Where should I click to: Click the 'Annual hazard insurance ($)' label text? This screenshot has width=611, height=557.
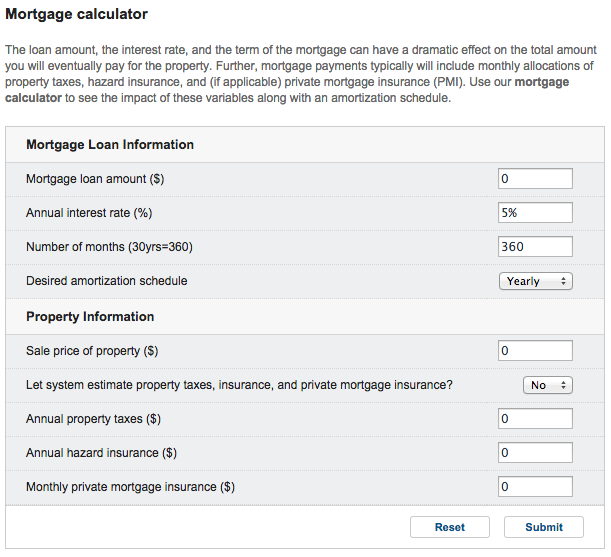pyautogui.click(x=101, y=453)
